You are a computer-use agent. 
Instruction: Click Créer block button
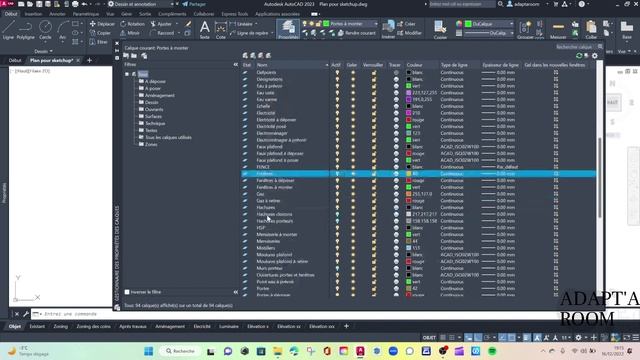click(406, 24)
